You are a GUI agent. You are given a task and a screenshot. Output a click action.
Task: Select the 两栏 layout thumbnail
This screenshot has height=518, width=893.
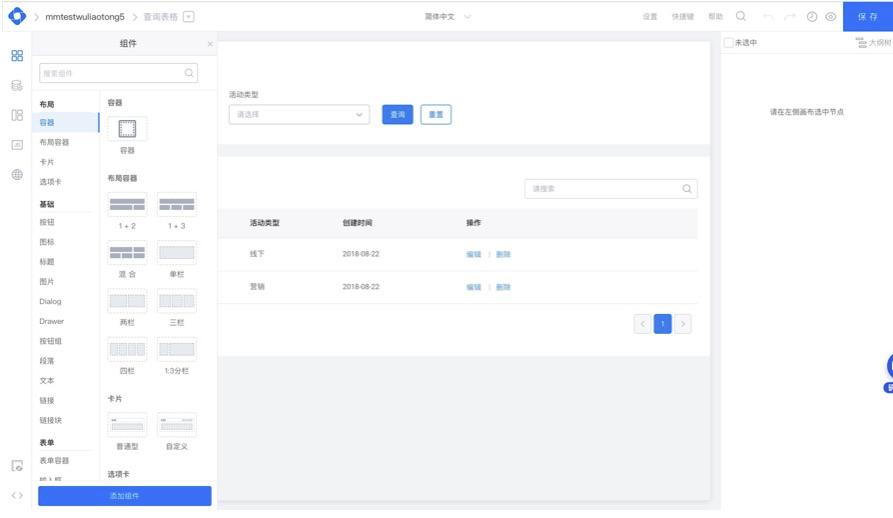click(127, 301)
